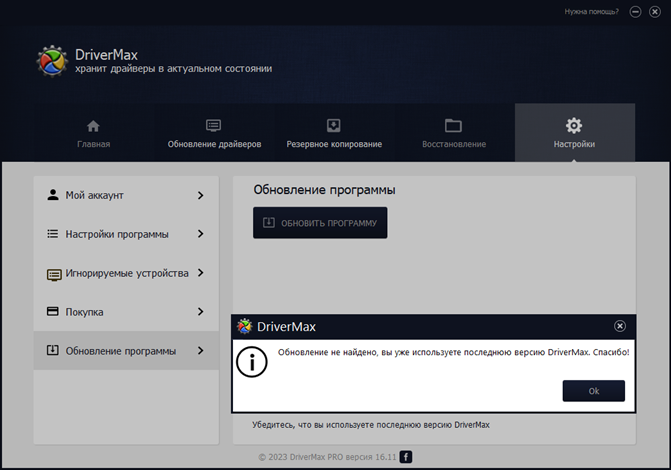This screenshot has height=470, width=671.
Task: Click the Убедитесь, что вы используете hint text
Action: pyautogui.click(x=371, y=425)
